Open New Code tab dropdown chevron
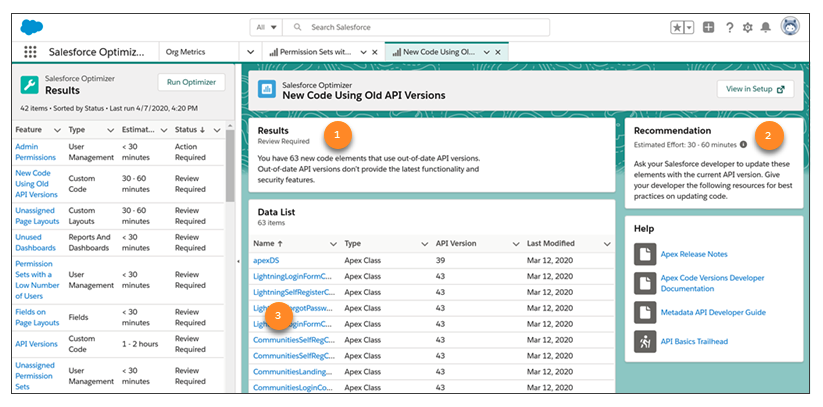The width and height of the screenshot is (823, 407). point(487,52)
